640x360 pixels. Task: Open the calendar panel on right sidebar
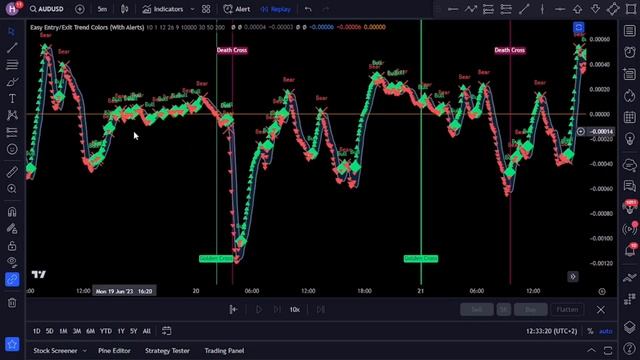(x=629, y=117)
